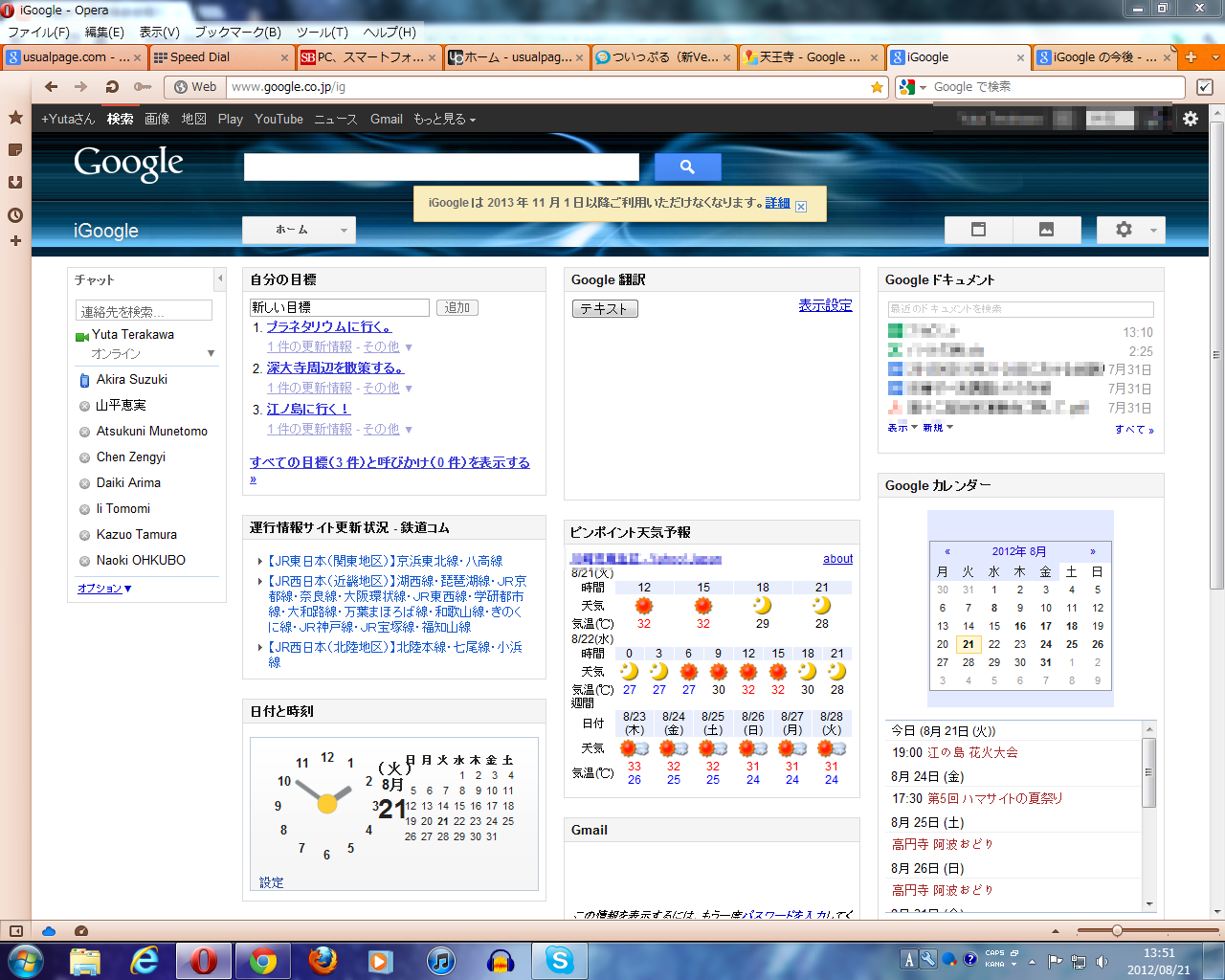Click the Opera Link cloud icon in status bar

tap(49, 931)
